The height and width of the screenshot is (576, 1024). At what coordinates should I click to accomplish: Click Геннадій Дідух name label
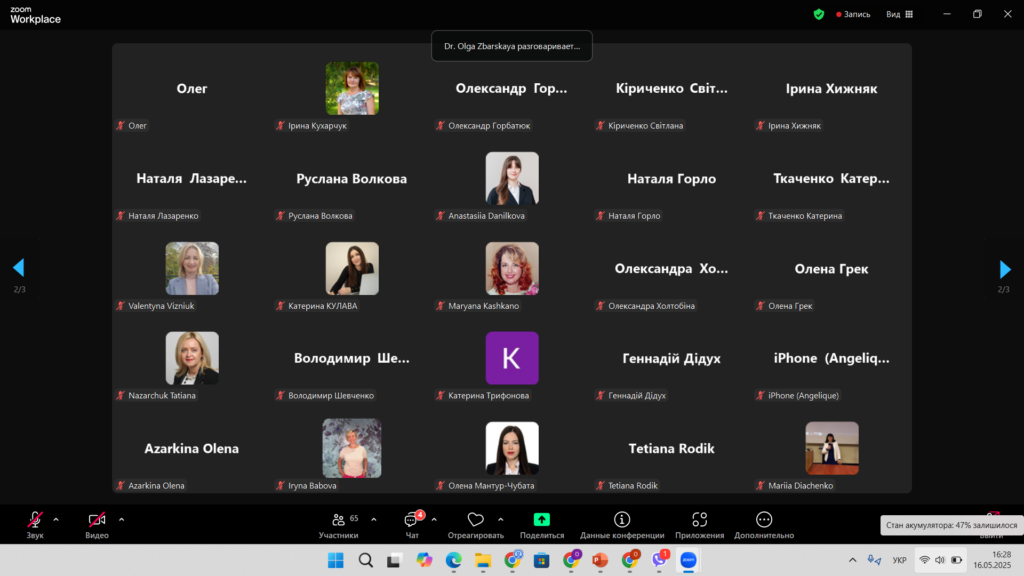(x=637, y=395)
